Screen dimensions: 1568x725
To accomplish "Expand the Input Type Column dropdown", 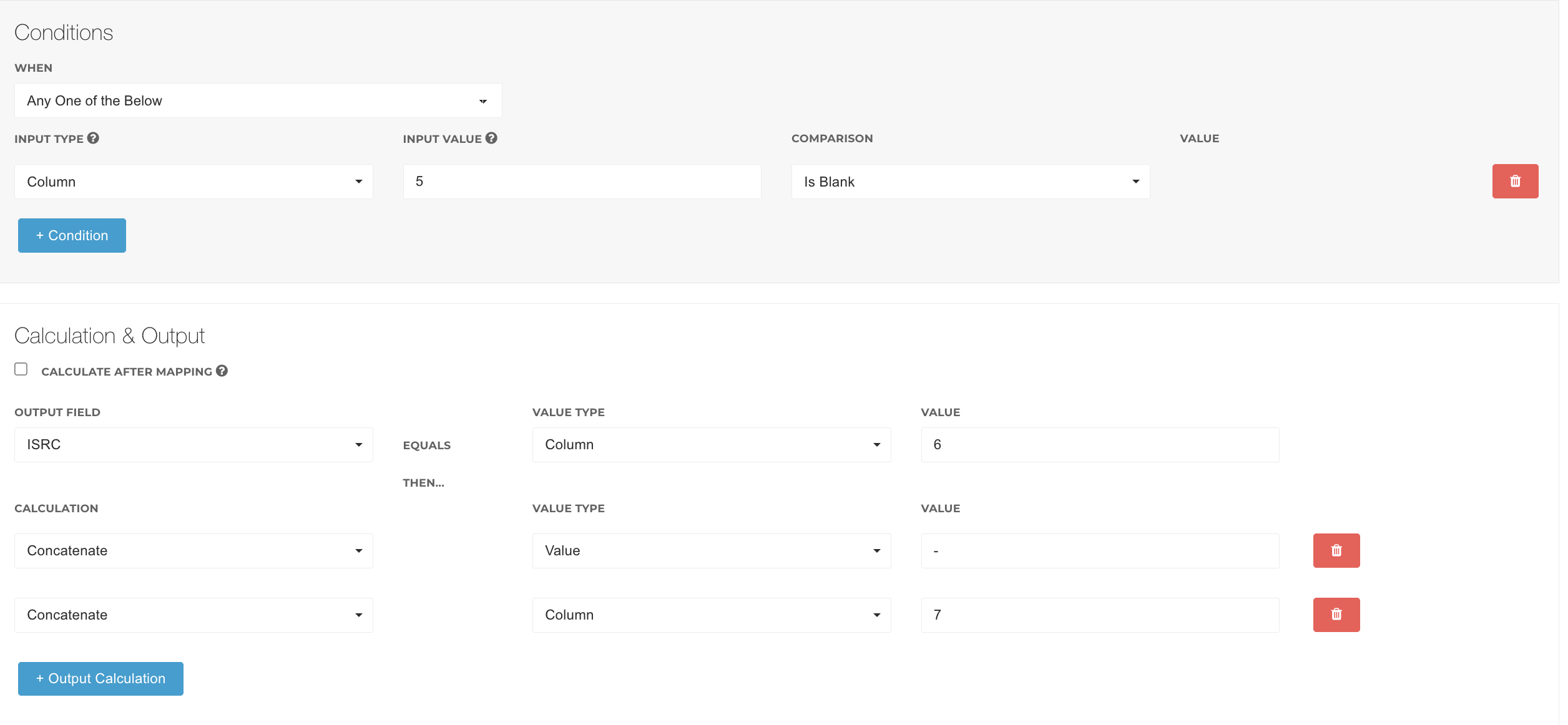I will coord(194,182).
